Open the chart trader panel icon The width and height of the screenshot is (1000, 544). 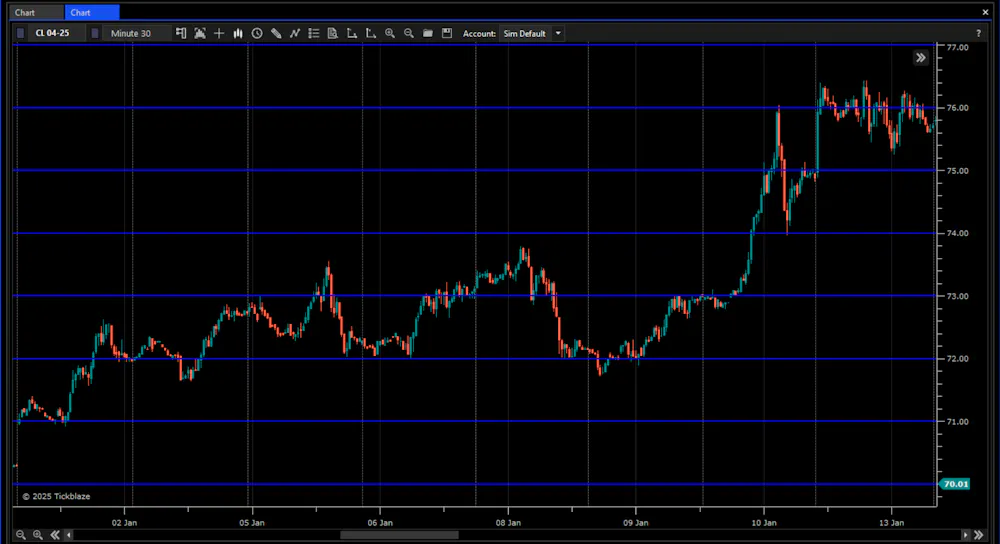click(181, 33)
